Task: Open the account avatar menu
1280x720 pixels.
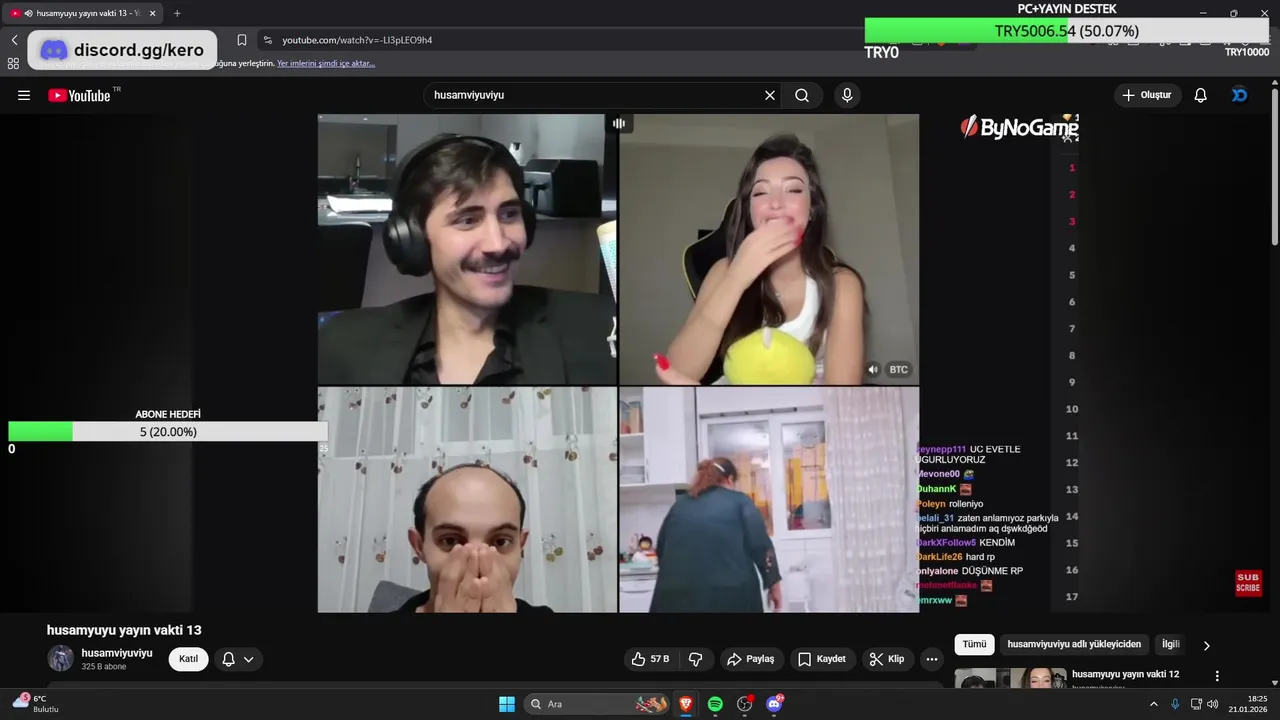Action: [x=1239, y=95]
